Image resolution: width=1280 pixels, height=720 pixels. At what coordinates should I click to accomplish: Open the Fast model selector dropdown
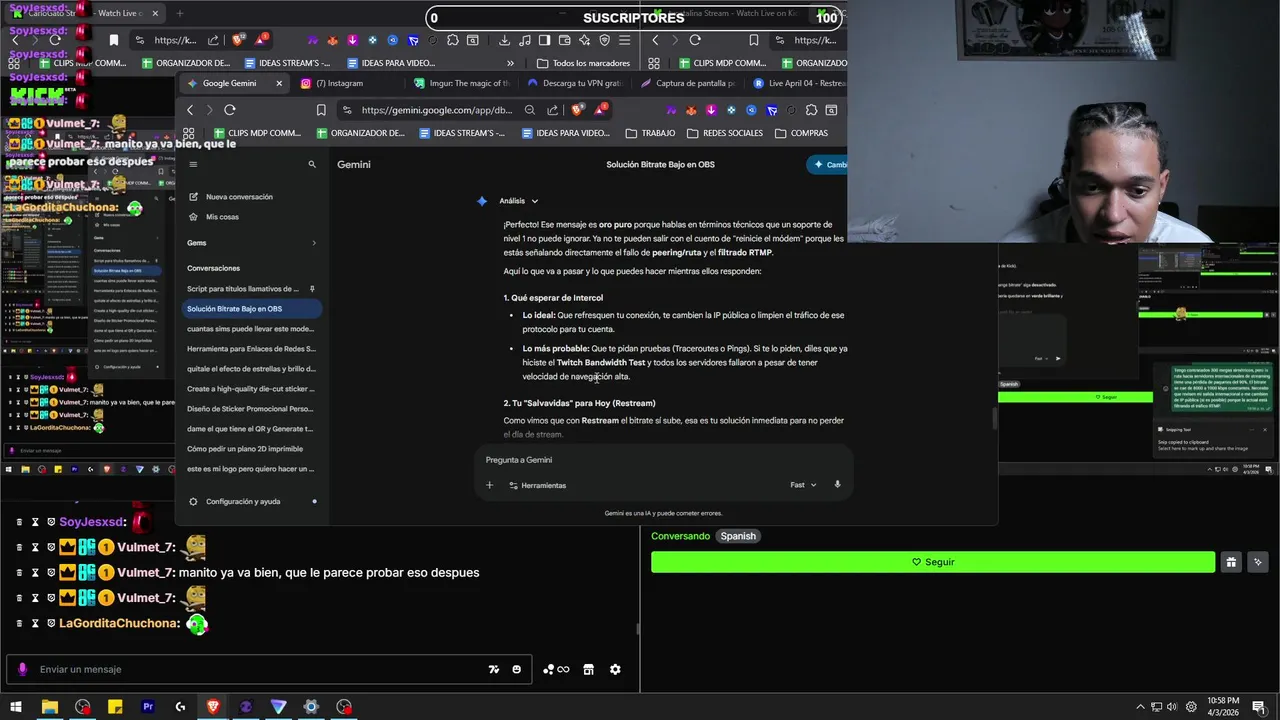803,485
